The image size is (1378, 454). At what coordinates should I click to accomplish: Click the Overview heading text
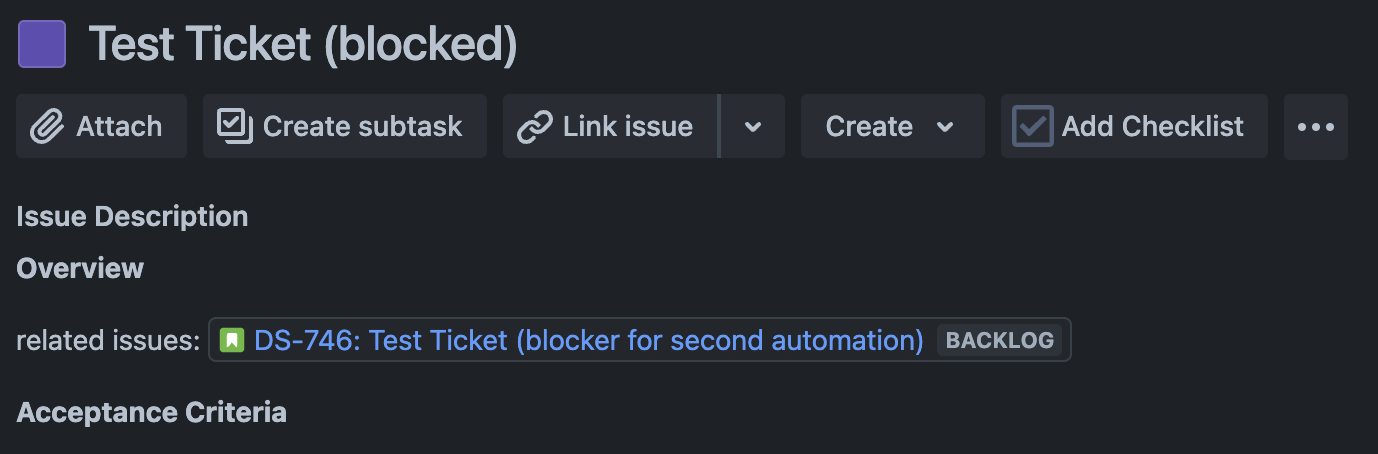80,268
